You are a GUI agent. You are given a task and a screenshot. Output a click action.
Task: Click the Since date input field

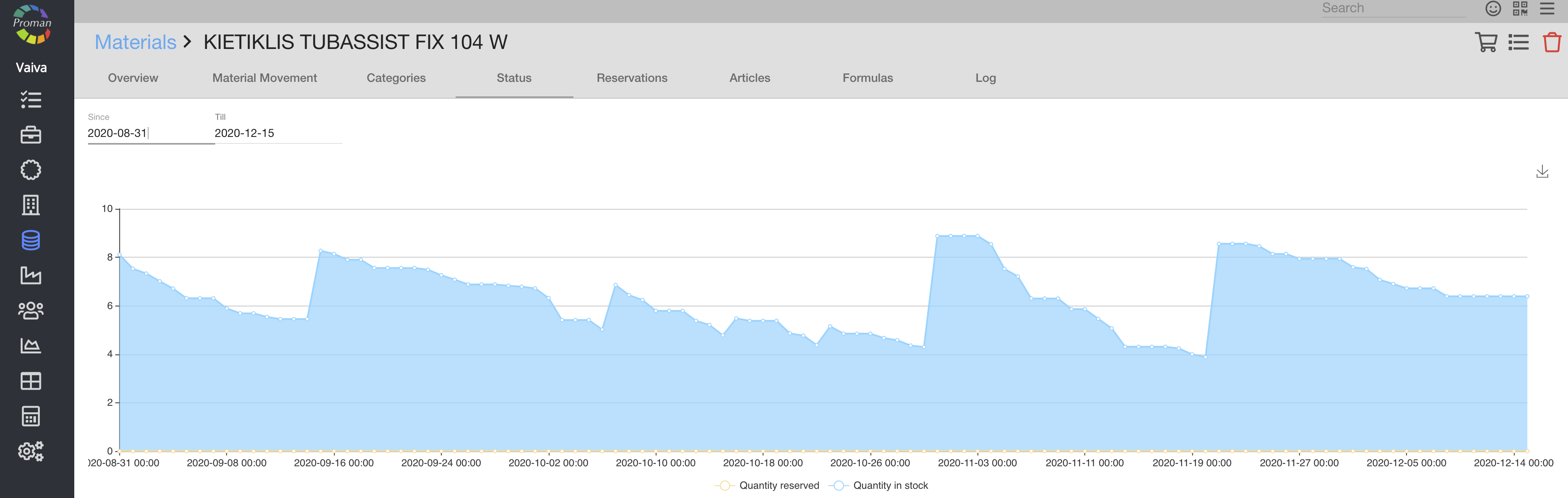(149, 133)
